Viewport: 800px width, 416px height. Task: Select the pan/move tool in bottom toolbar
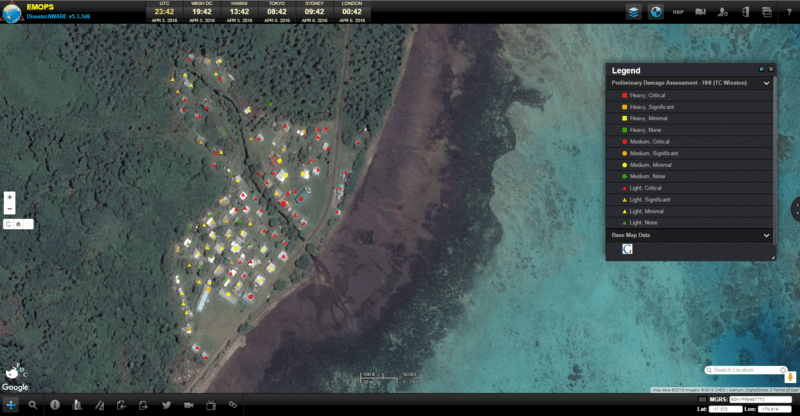[11, 405]
